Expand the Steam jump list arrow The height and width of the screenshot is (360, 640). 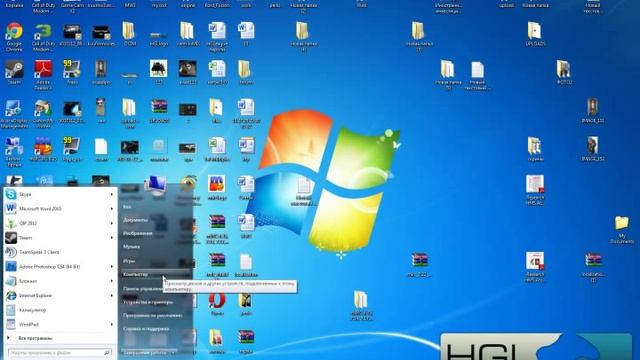pyautogui.click(x=112, y=238)
